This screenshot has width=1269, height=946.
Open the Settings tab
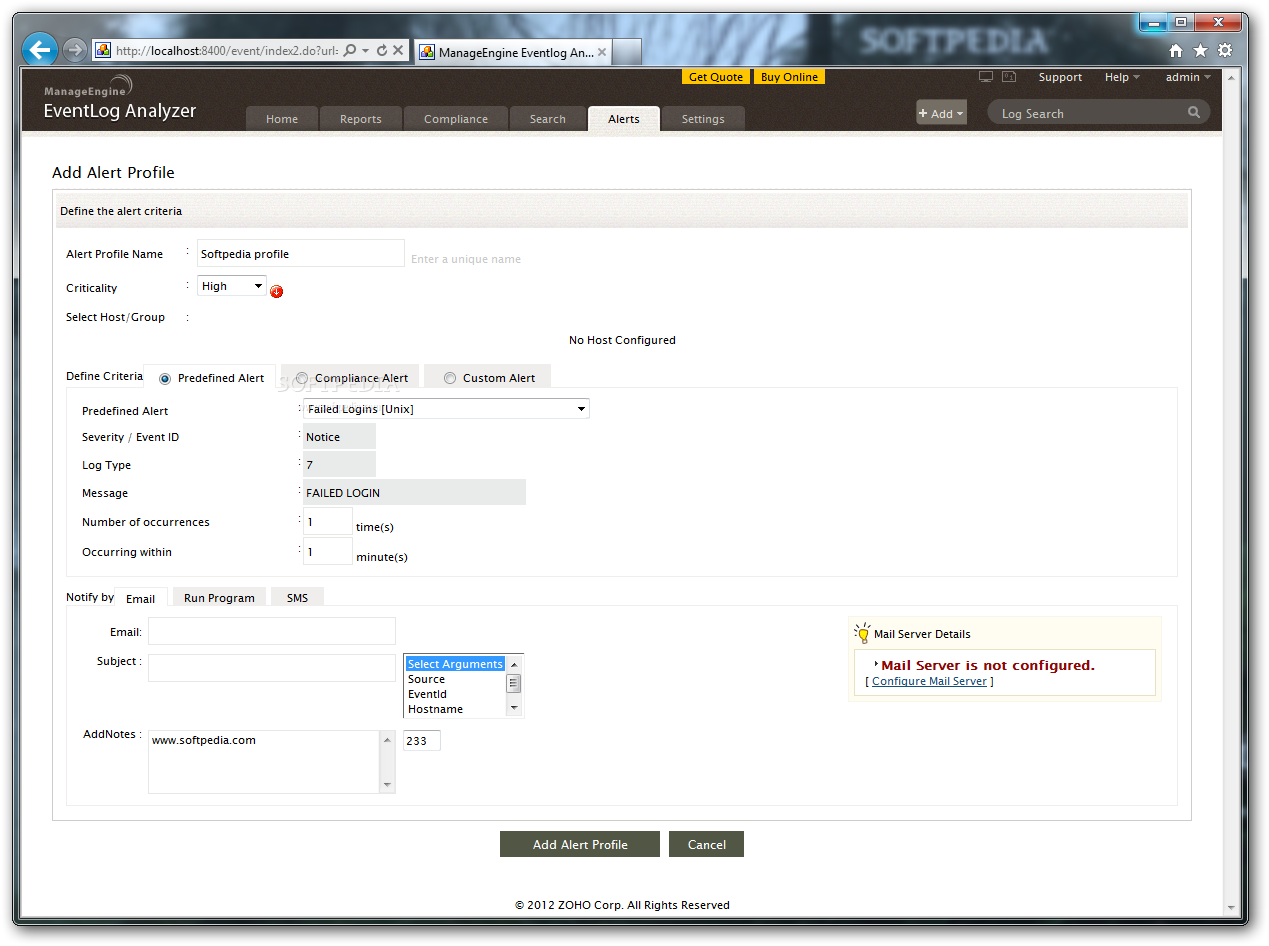pyautogui.click(x=703, y=119)
